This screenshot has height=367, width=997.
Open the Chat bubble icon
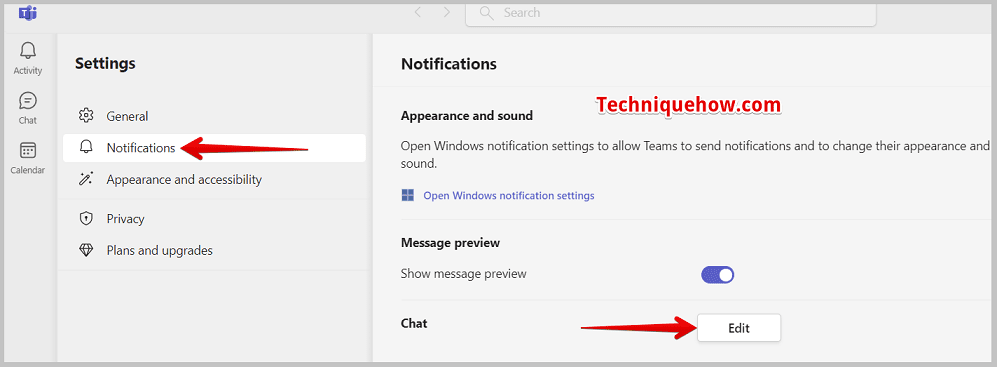pyautogui.click(x=28, y=100)
